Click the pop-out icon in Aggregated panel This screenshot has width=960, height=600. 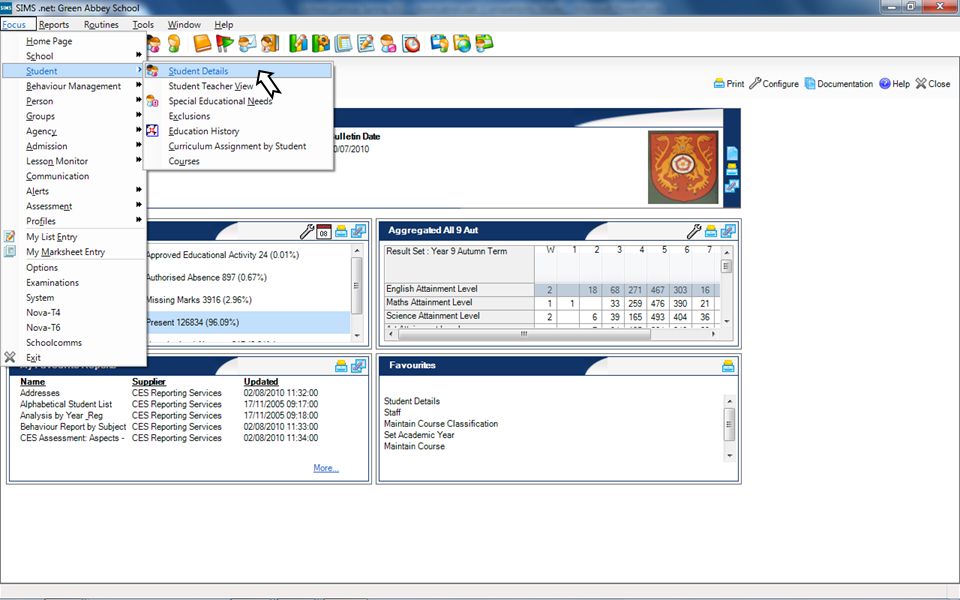[728, 231]
